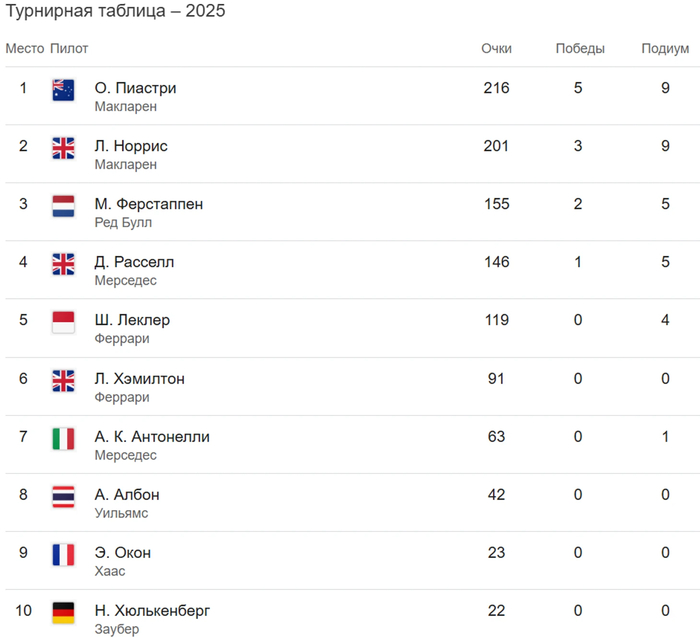The image size is (700, 638).
Task: Click the Очки column header
Action: point(496,48)
